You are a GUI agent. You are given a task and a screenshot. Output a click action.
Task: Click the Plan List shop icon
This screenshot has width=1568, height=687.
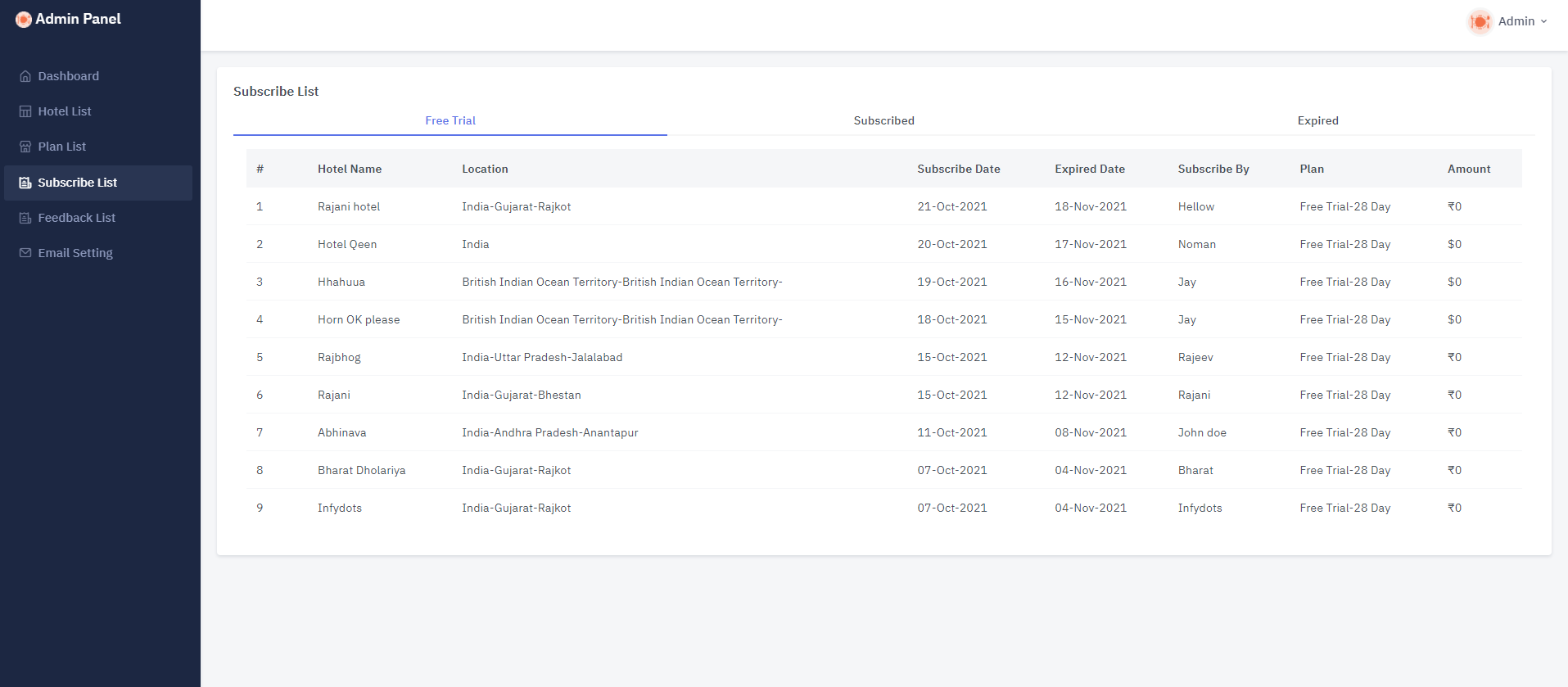click(x=25, y=147)
